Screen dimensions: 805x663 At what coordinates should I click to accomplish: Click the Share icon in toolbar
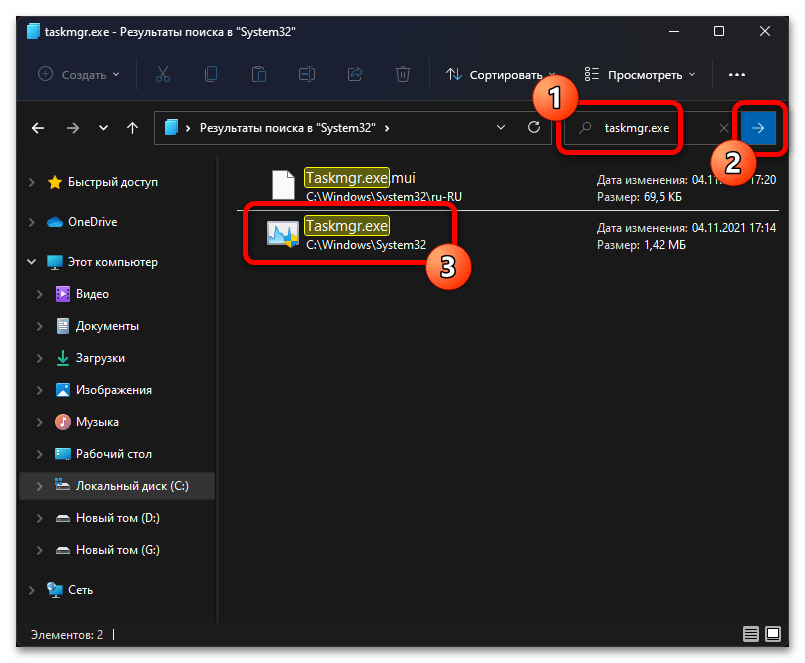[355, 74]
